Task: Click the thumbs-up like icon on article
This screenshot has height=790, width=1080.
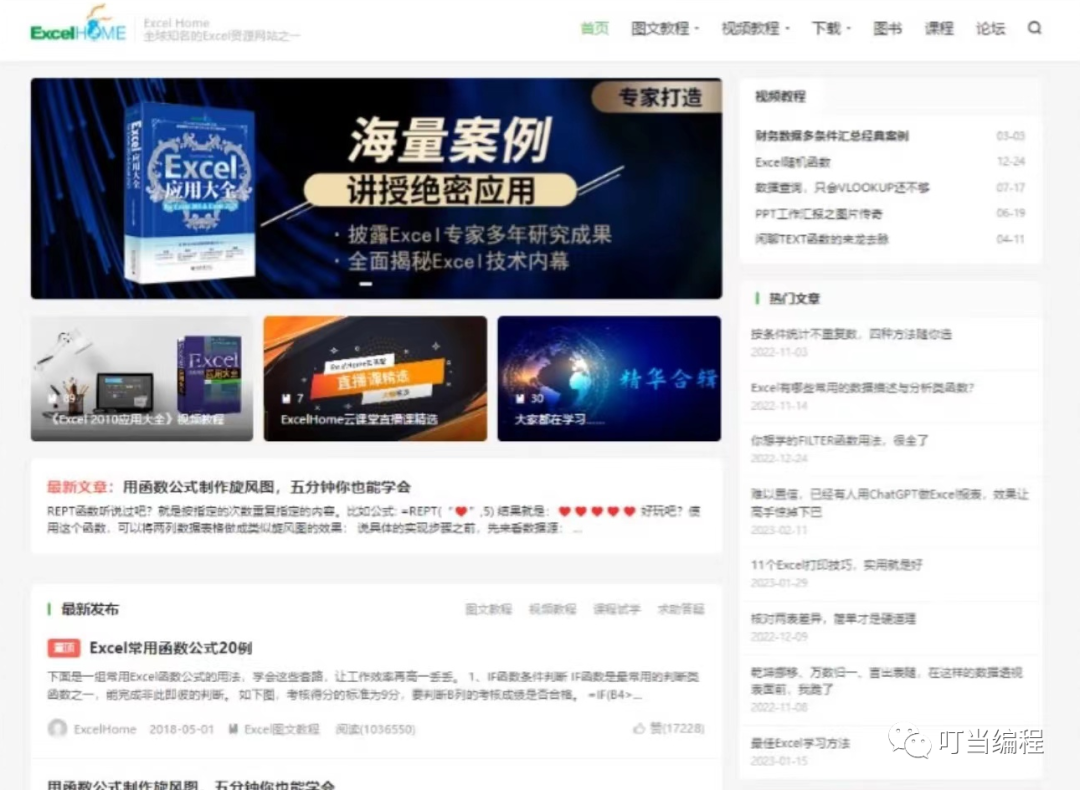Action: pyautogui.click(x=639, y=729)
